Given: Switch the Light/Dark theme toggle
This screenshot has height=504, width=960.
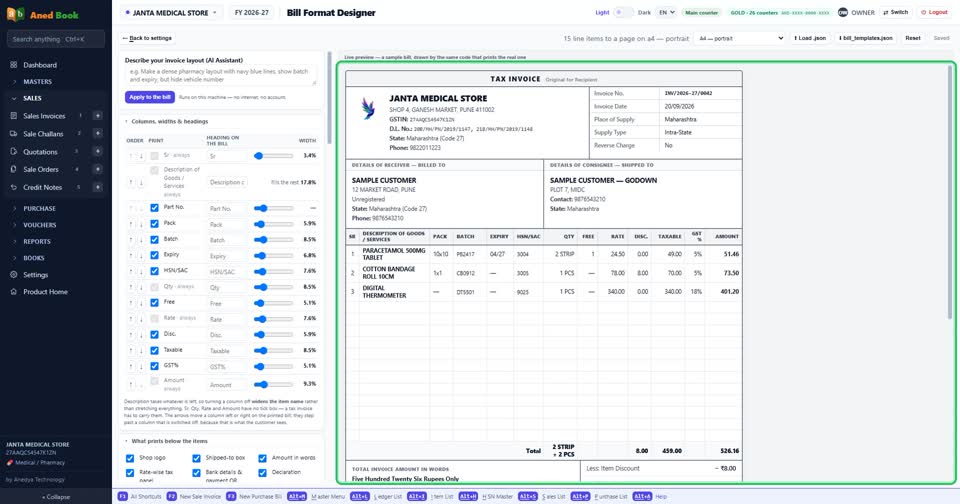Looking at the screenshot, I should pyautogui.click(x=623, y=12).
